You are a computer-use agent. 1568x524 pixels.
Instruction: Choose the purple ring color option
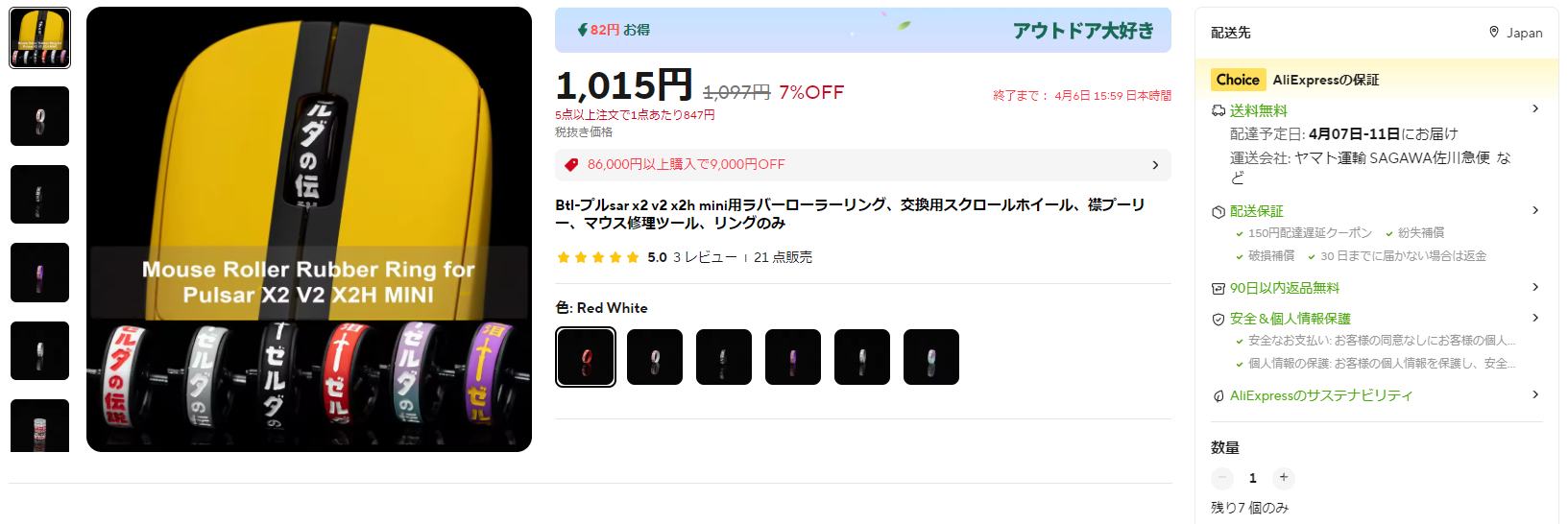[x=793, y=357]
